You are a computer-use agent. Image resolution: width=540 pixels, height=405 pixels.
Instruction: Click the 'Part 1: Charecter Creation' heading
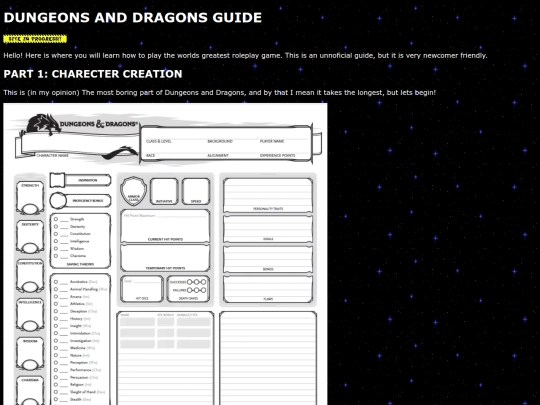93,74
